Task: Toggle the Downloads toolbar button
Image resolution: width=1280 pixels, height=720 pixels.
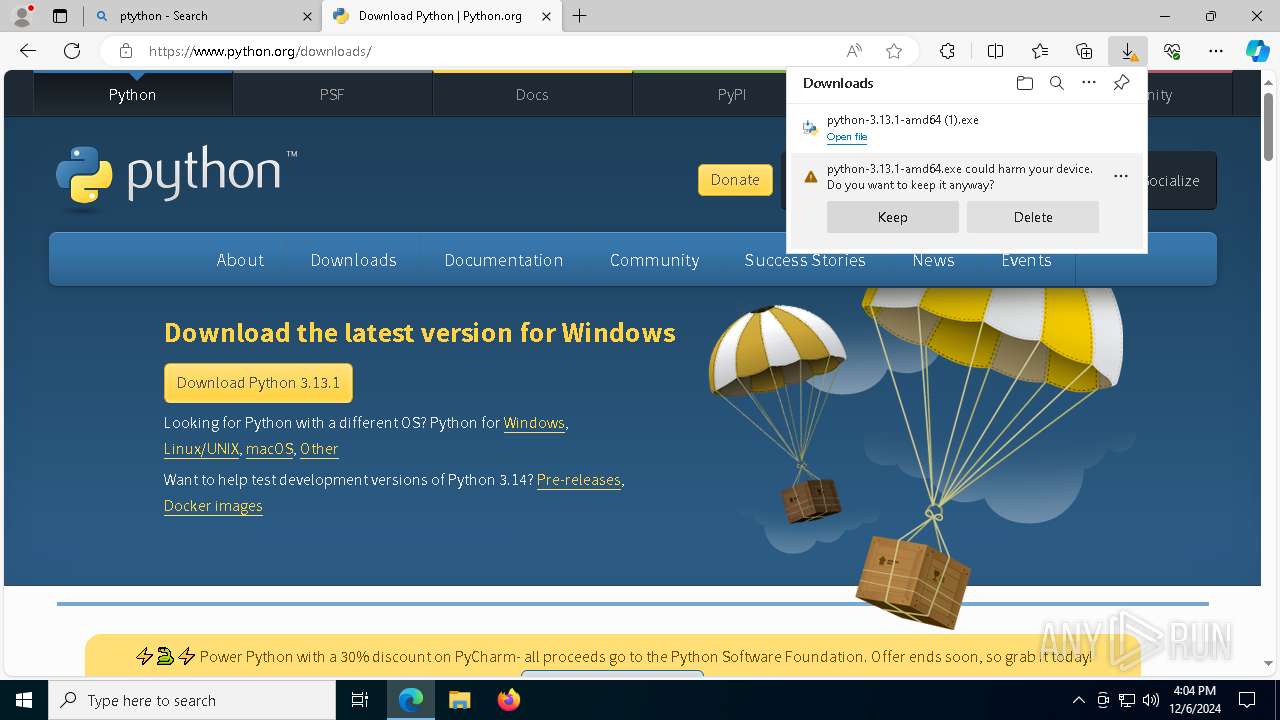Action: click(x=1128, y=51)
